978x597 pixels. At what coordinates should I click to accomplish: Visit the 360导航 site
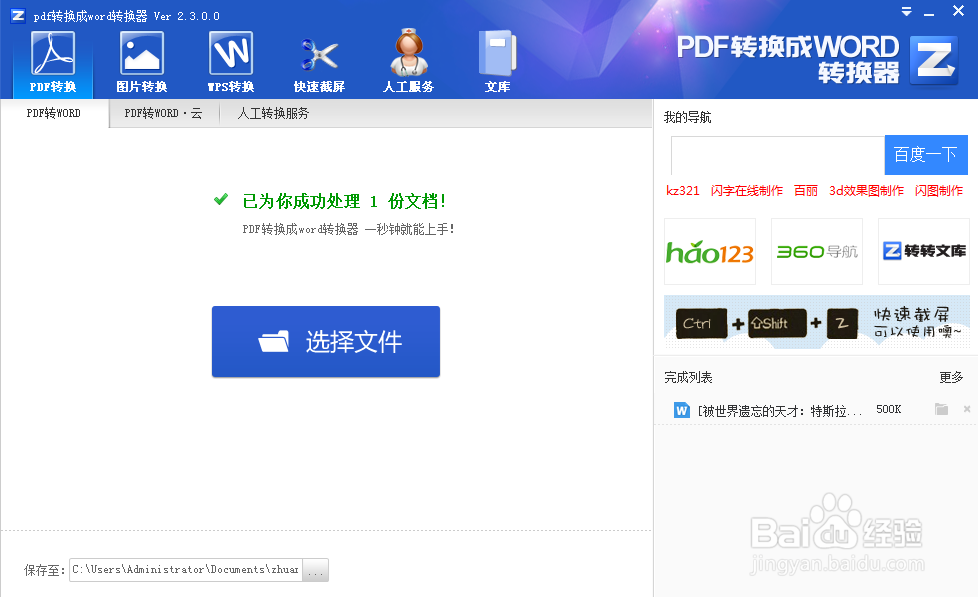(x=816, y=252)
